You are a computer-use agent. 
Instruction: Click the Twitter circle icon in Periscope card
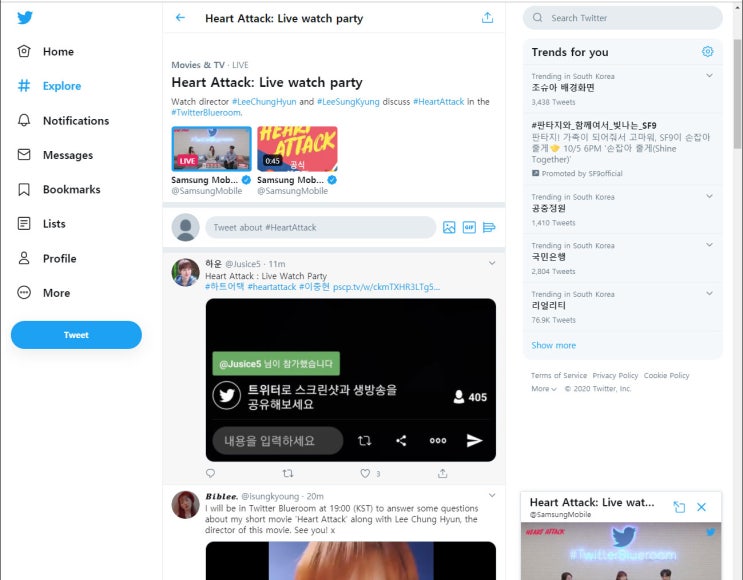227,395
